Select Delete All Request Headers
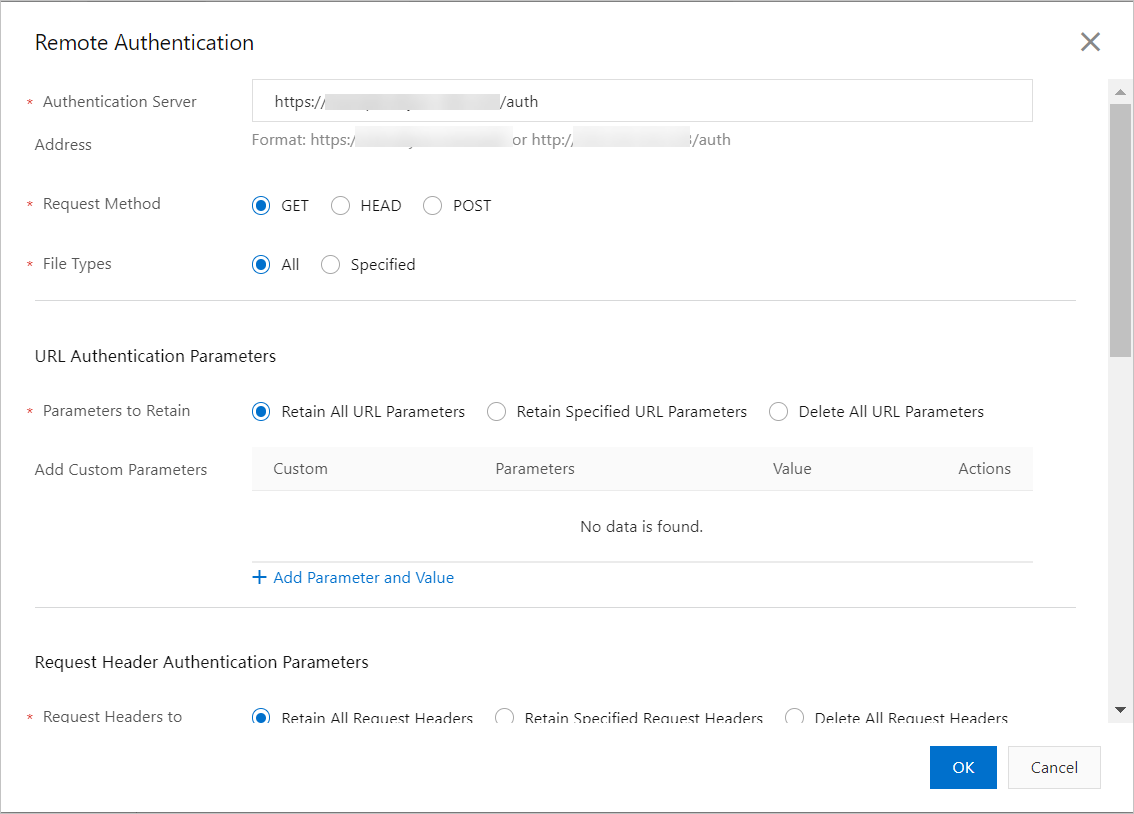This screenshot has width=1134, height=814. 795,717
